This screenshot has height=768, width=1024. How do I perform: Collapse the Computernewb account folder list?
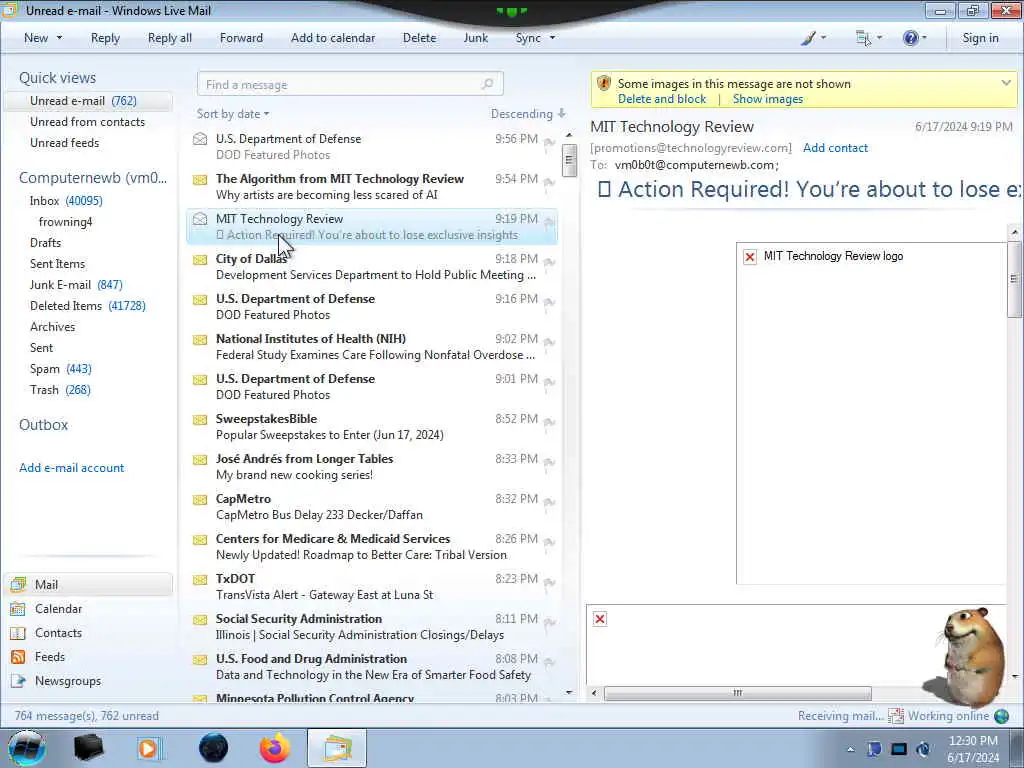tap(93, 178)
